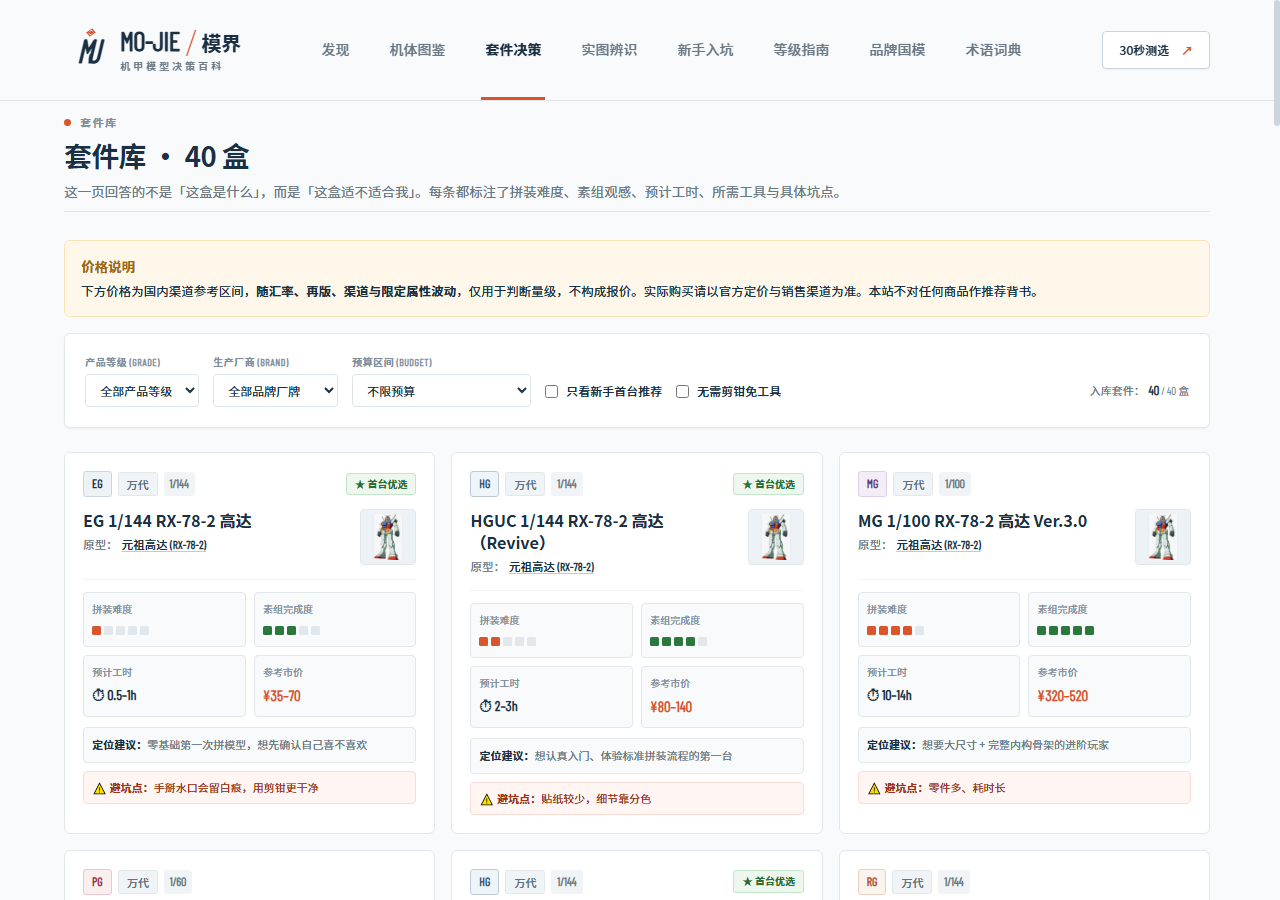Open the MG RX-78-2 Ver.3.0 thumbnail
Viewport: 1280px width, 900px height.
(1163, 537)
